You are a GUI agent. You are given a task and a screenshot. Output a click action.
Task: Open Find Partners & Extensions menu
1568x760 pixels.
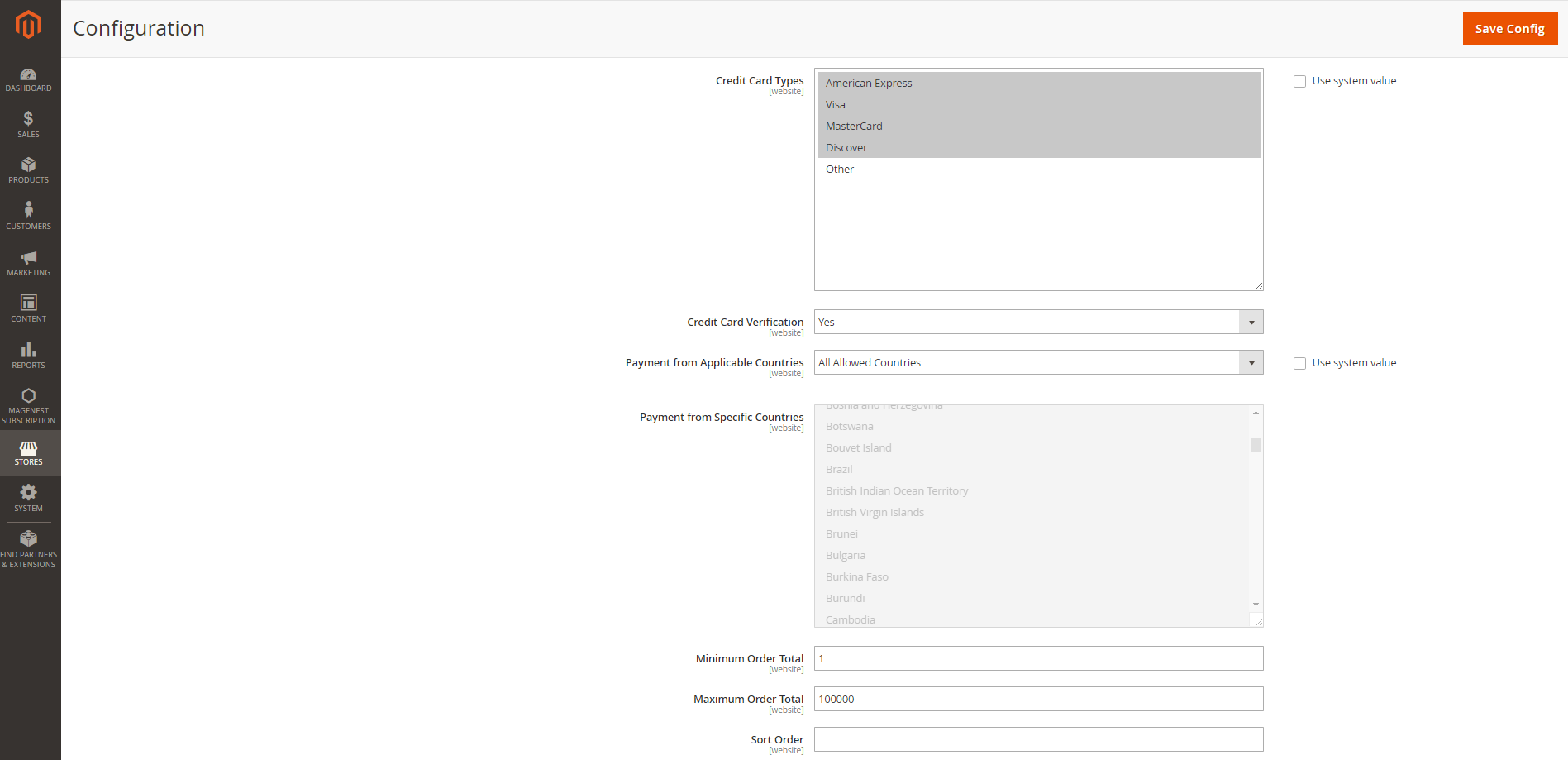pos(28,549)
